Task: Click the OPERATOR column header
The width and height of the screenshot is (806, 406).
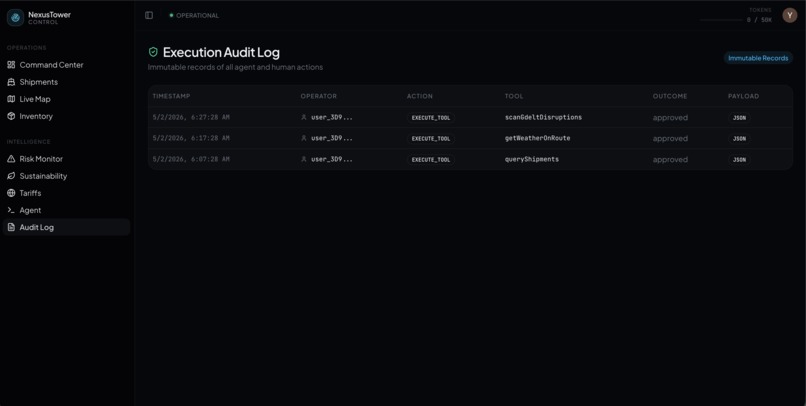Action: click(x=319, y=96)
